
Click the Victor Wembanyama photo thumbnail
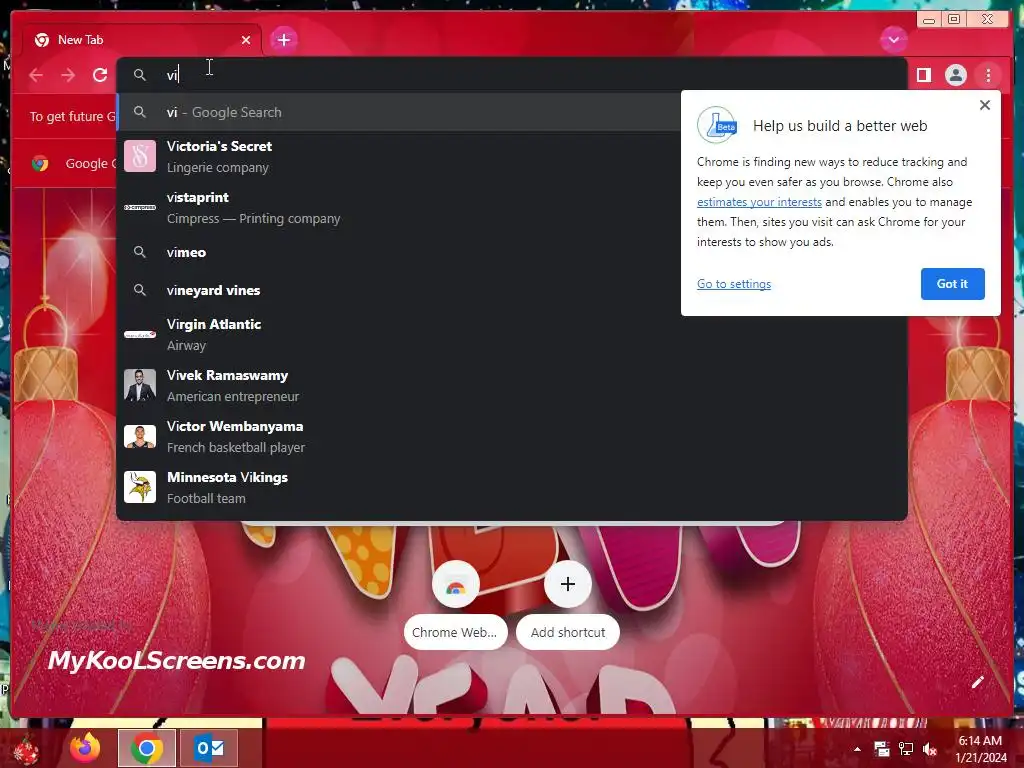click(140, 436)
